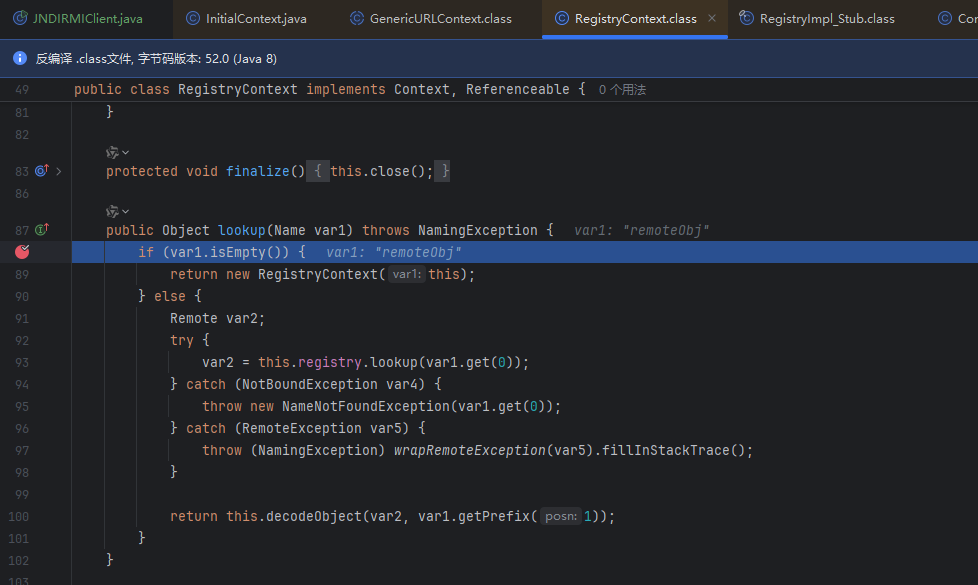978x585 pixels.
Task: Click the 'registry' field on line 93
Action: coord(330,362)
